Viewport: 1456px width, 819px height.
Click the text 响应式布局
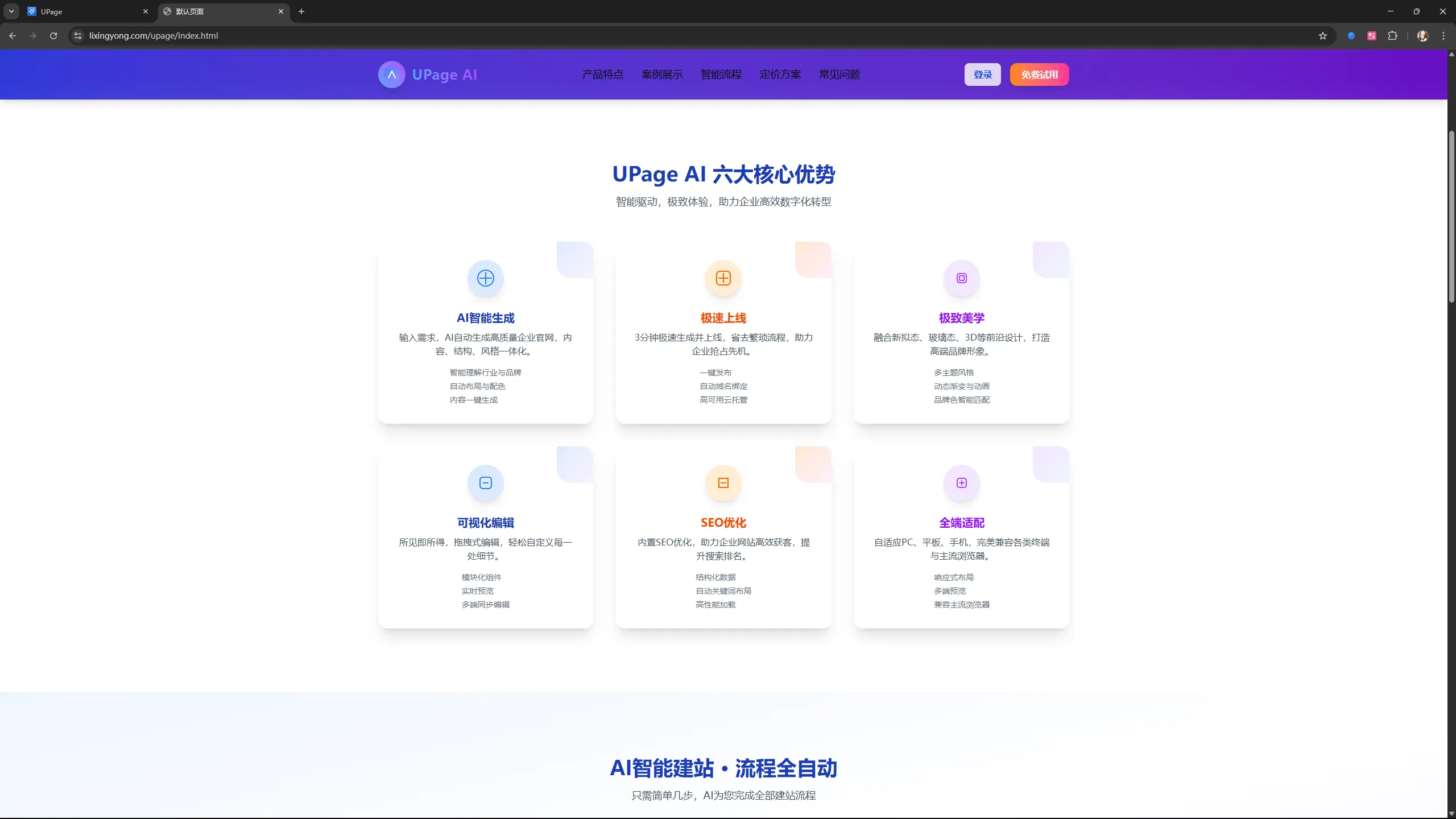tap(954, 577)
